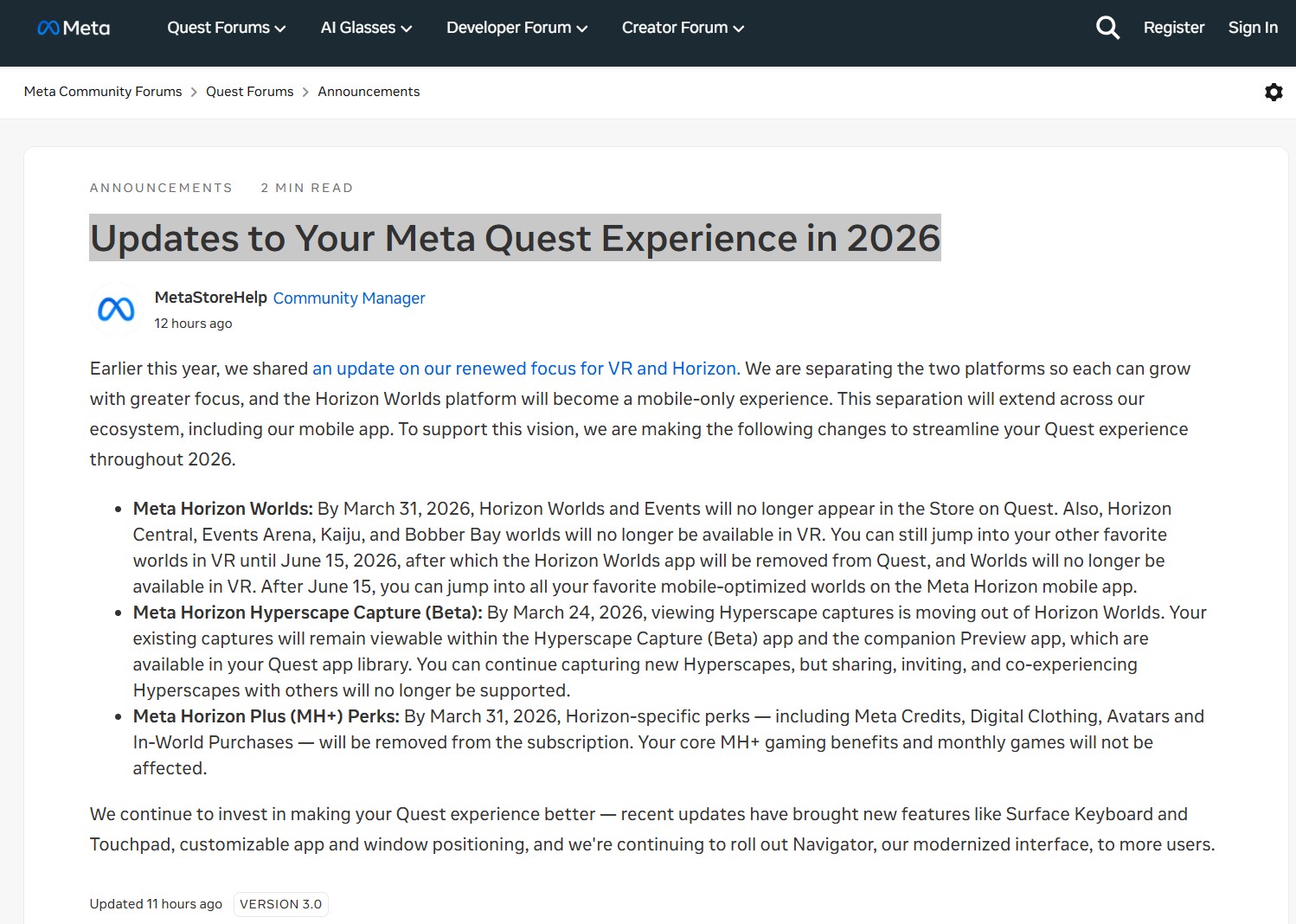Screen dimensions: 1296x924
Task: Open the search magnifier icon
Action: (x=1107, y=28)
